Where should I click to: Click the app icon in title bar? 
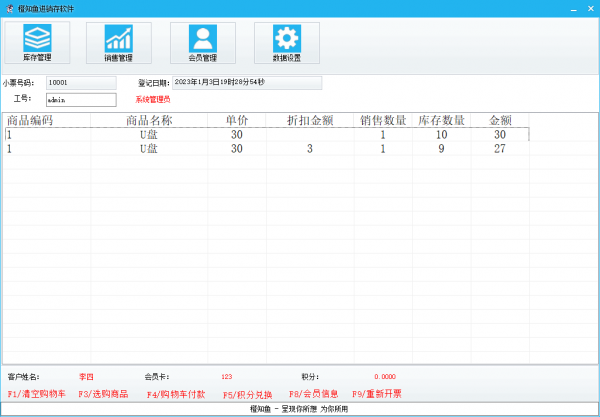(x=8, y=8)
